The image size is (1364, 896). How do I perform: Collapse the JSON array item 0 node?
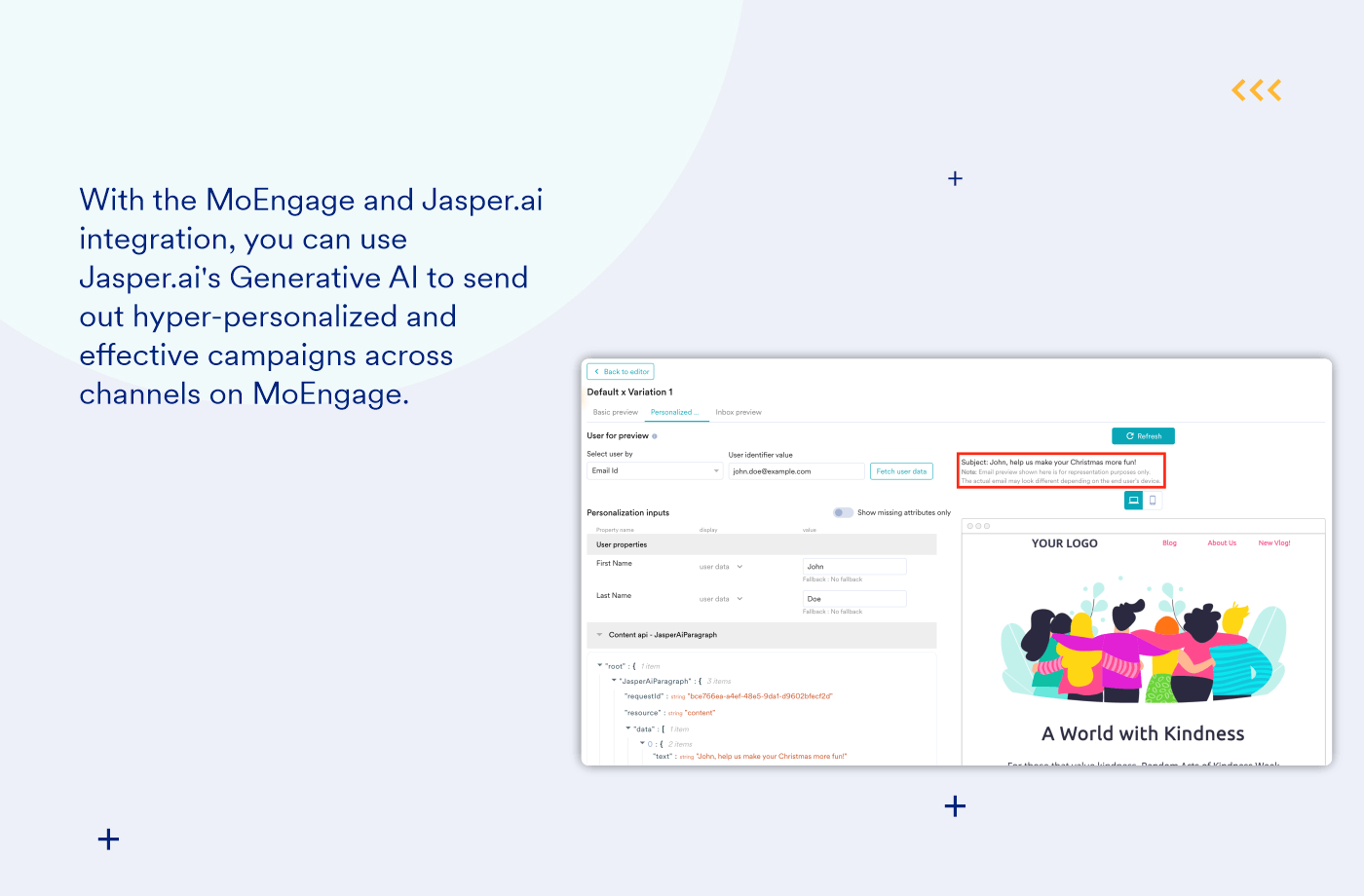643,743
